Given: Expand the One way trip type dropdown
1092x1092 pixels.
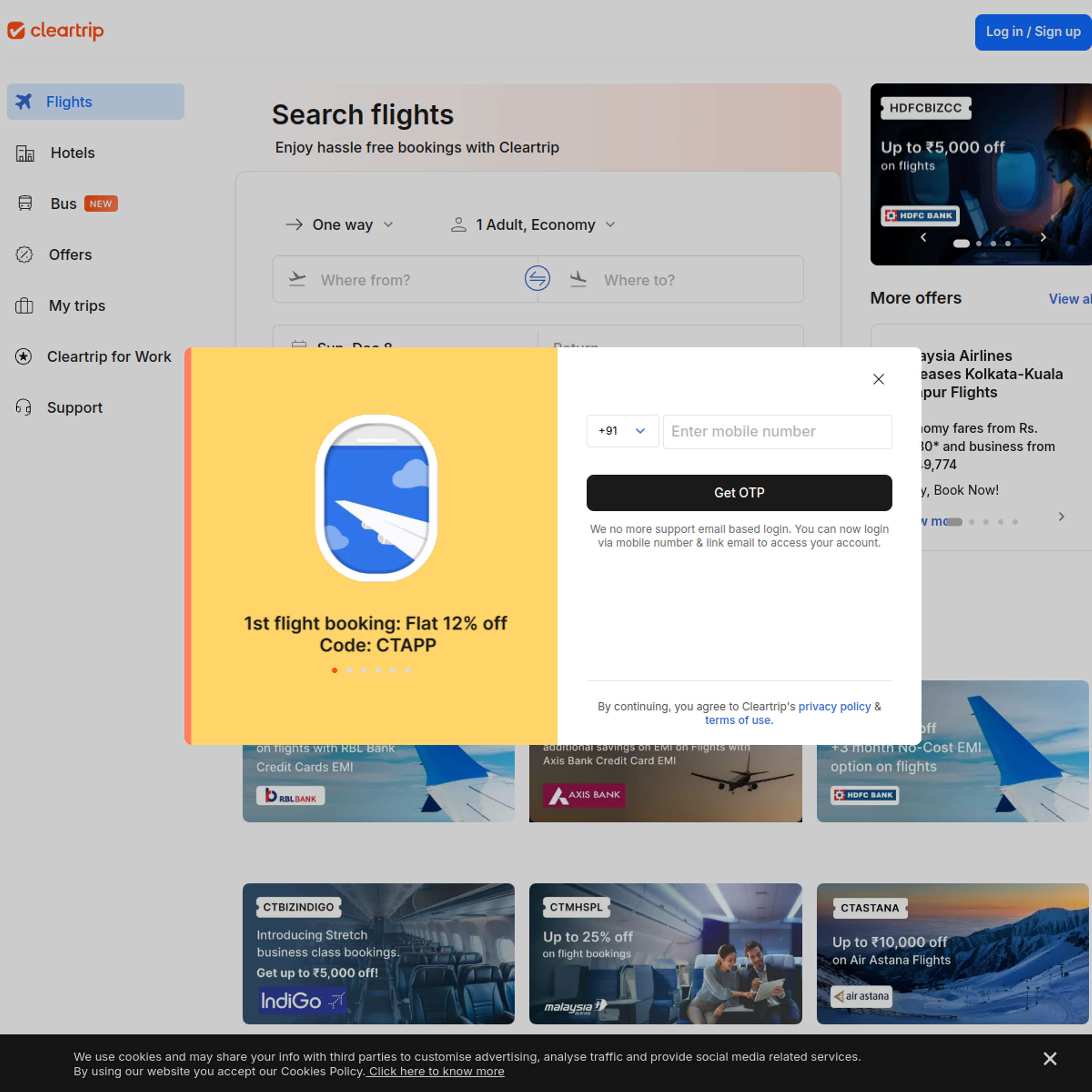Looking at the screenshot, I should pyautogui.click(x=340, y=224).
